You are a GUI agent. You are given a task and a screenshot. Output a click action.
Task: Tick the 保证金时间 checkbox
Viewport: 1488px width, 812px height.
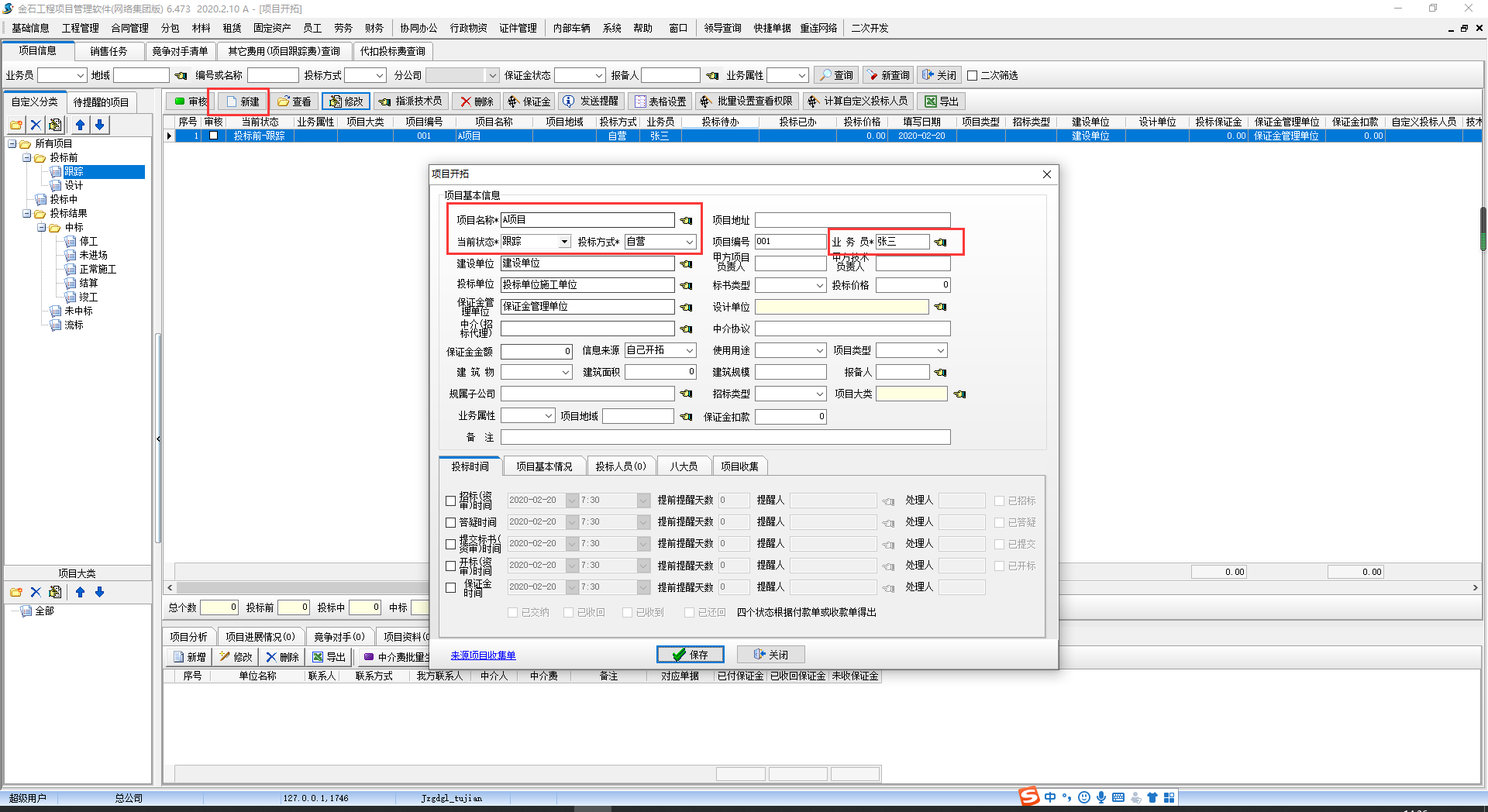point(451,588)
